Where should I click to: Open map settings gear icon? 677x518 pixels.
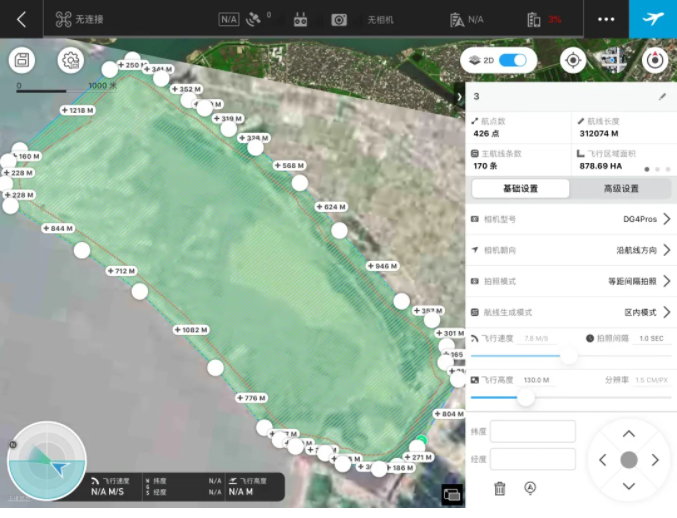pos(70,60)
